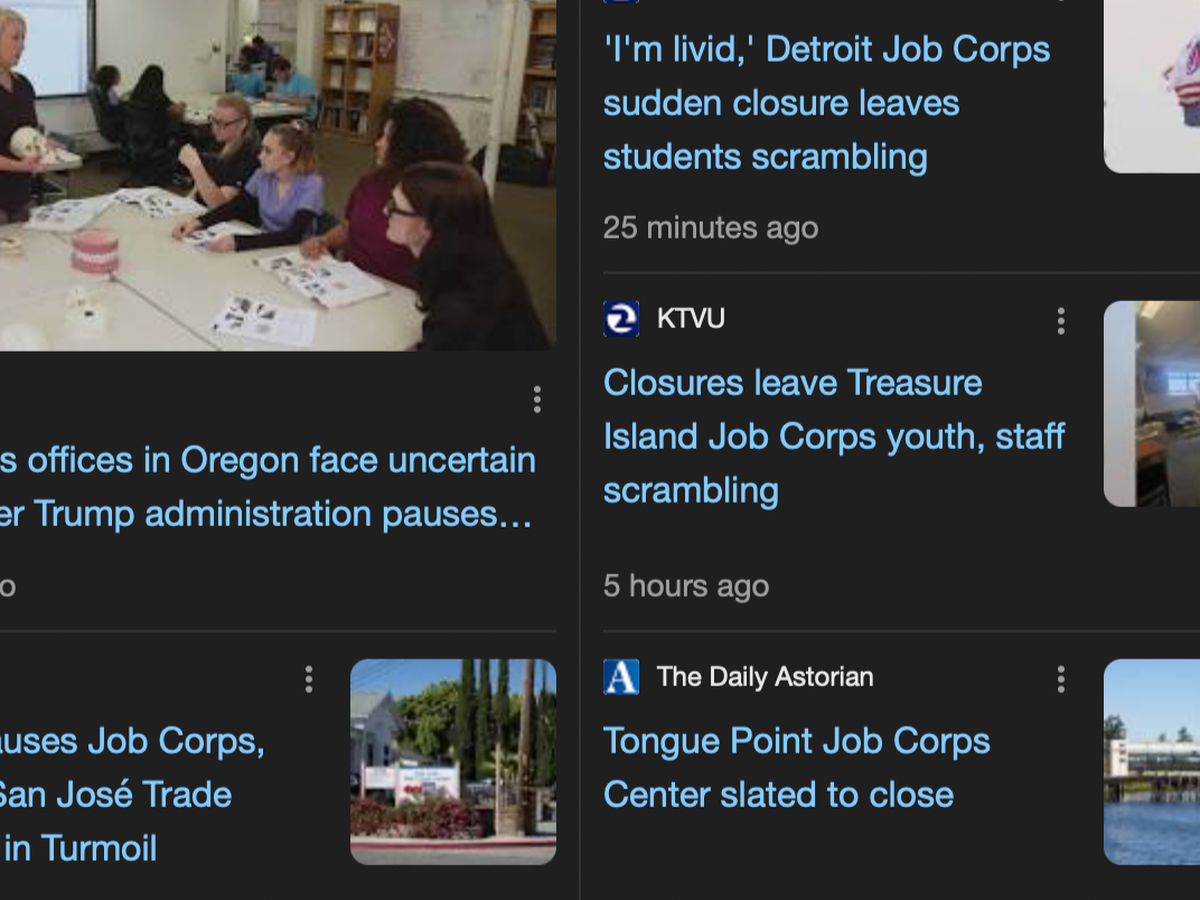Open the Tongue Point Job Corps Center headline
This screenshot has height=900, width=1200.
(796, 768)
